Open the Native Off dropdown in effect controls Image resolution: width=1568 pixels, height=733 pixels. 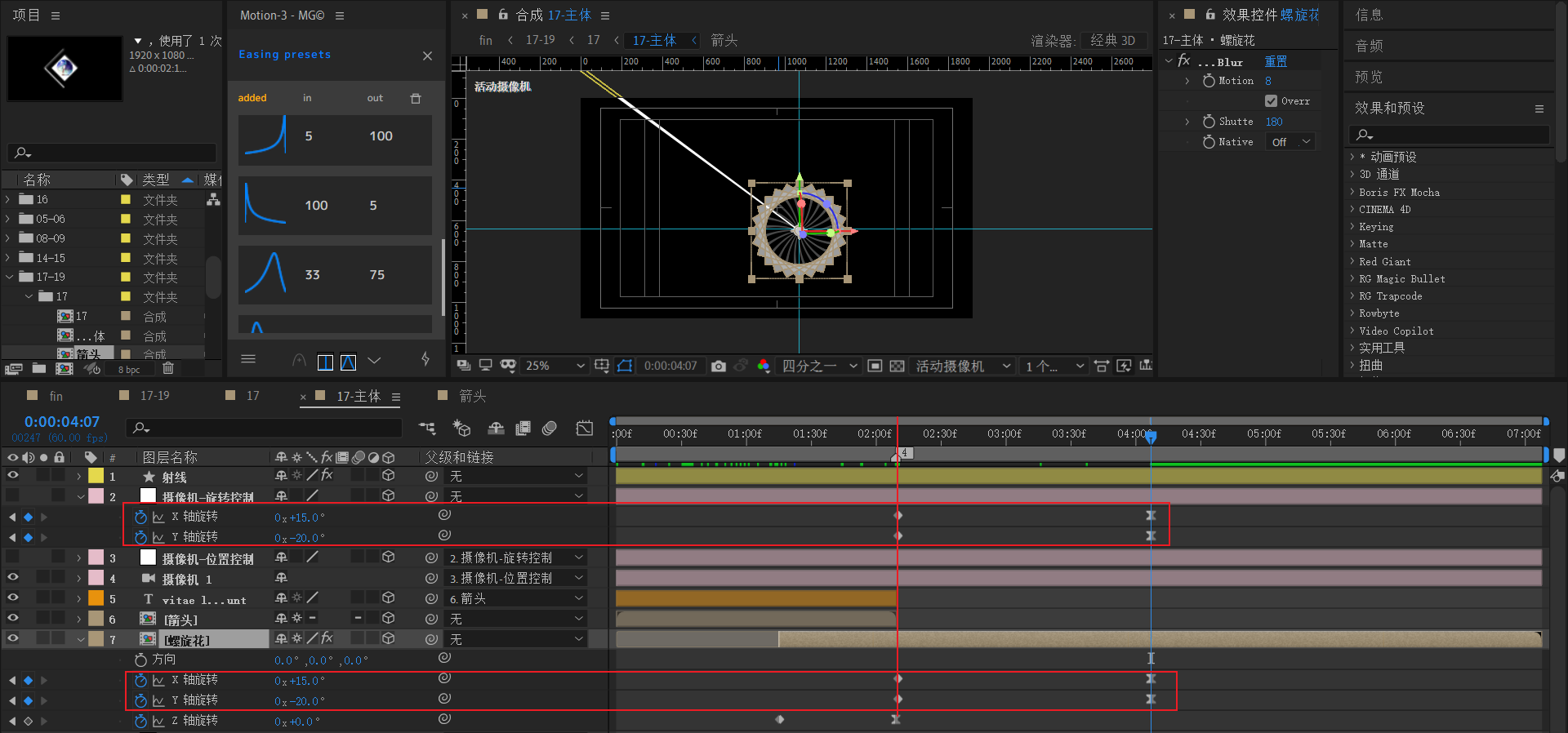(1290, 142)
